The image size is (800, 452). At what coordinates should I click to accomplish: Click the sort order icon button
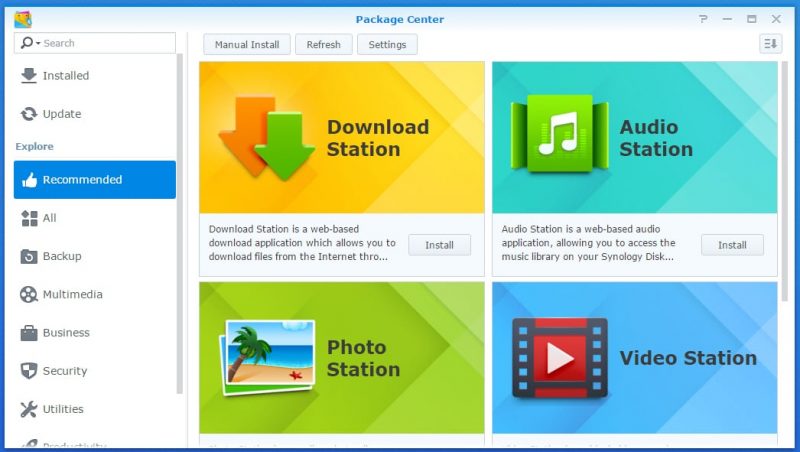770,44
